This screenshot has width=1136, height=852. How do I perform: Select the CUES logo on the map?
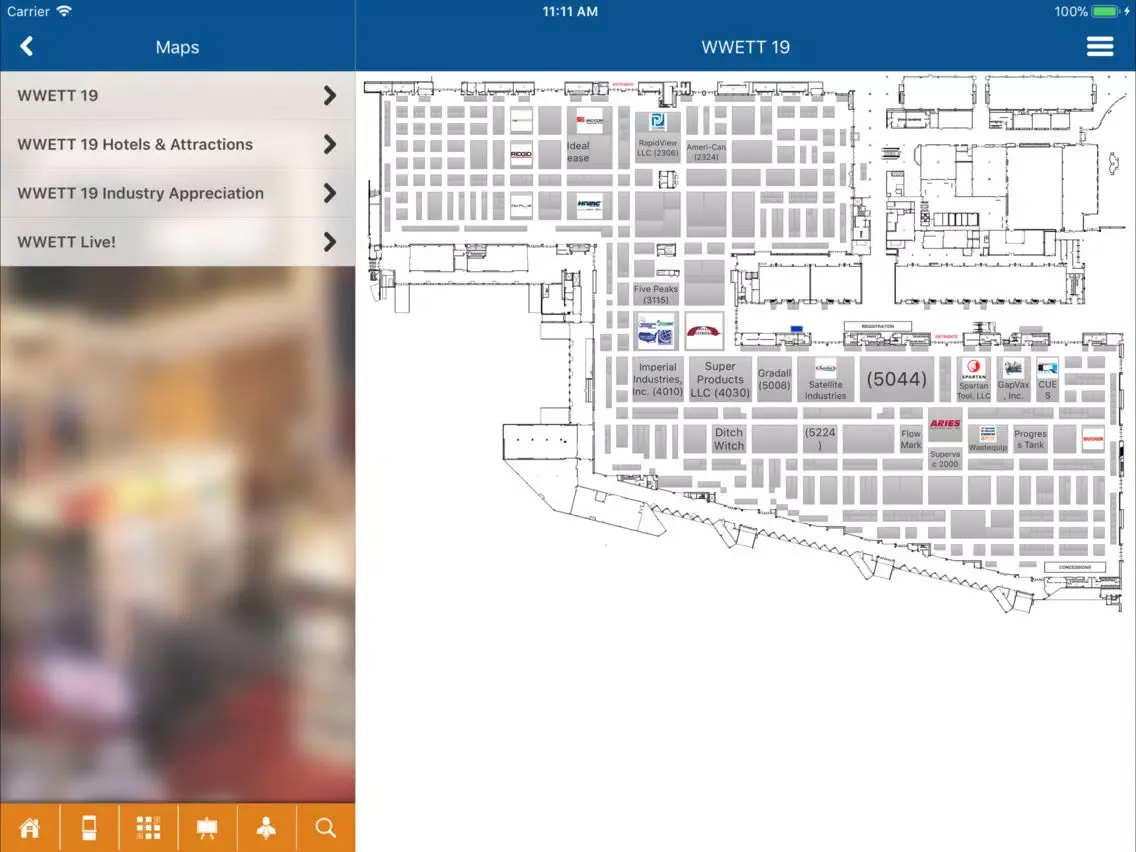coord(1047,368)
